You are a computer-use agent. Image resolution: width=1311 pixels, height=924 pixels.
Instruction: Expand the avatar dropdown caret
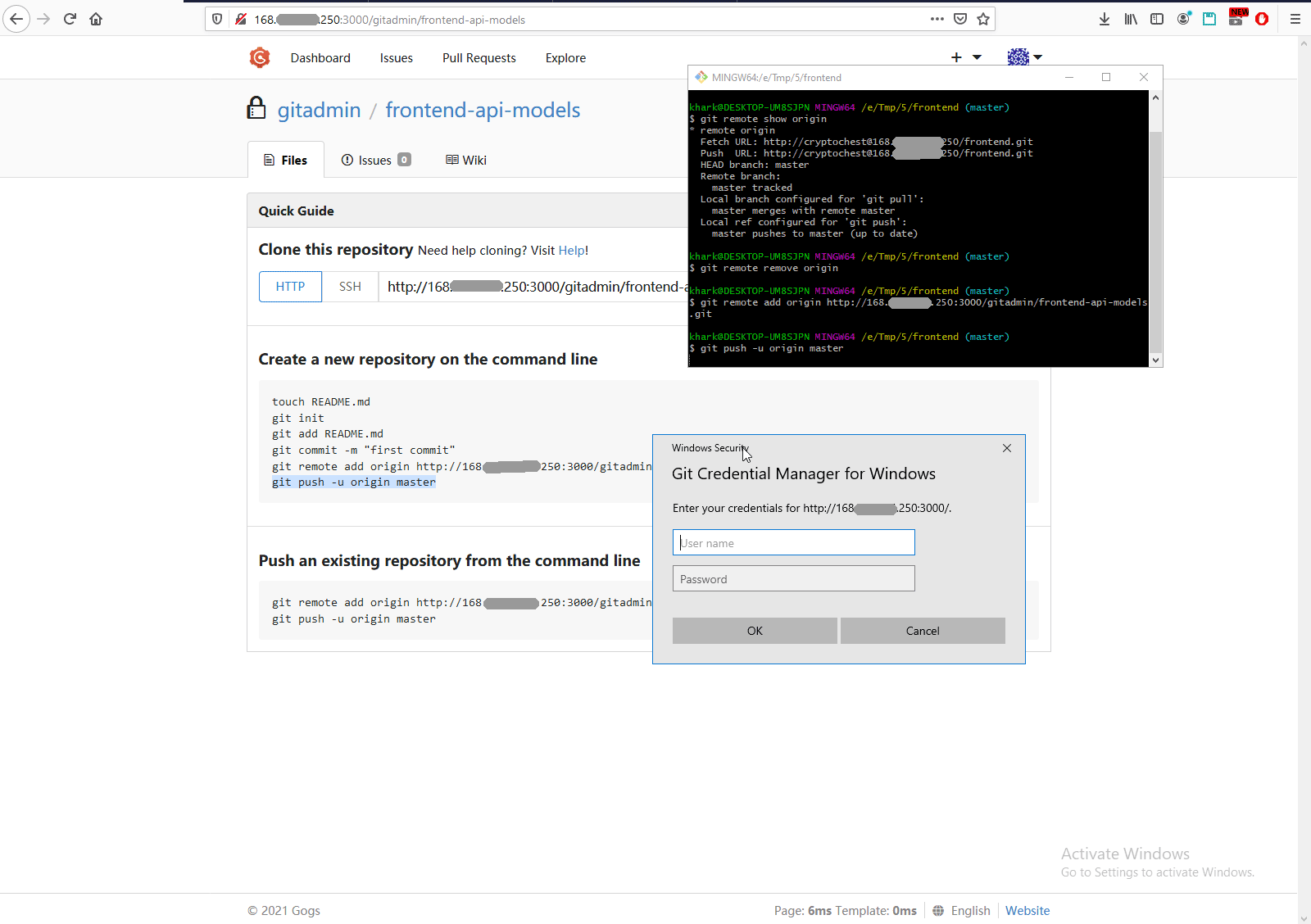coord(1038,57)
